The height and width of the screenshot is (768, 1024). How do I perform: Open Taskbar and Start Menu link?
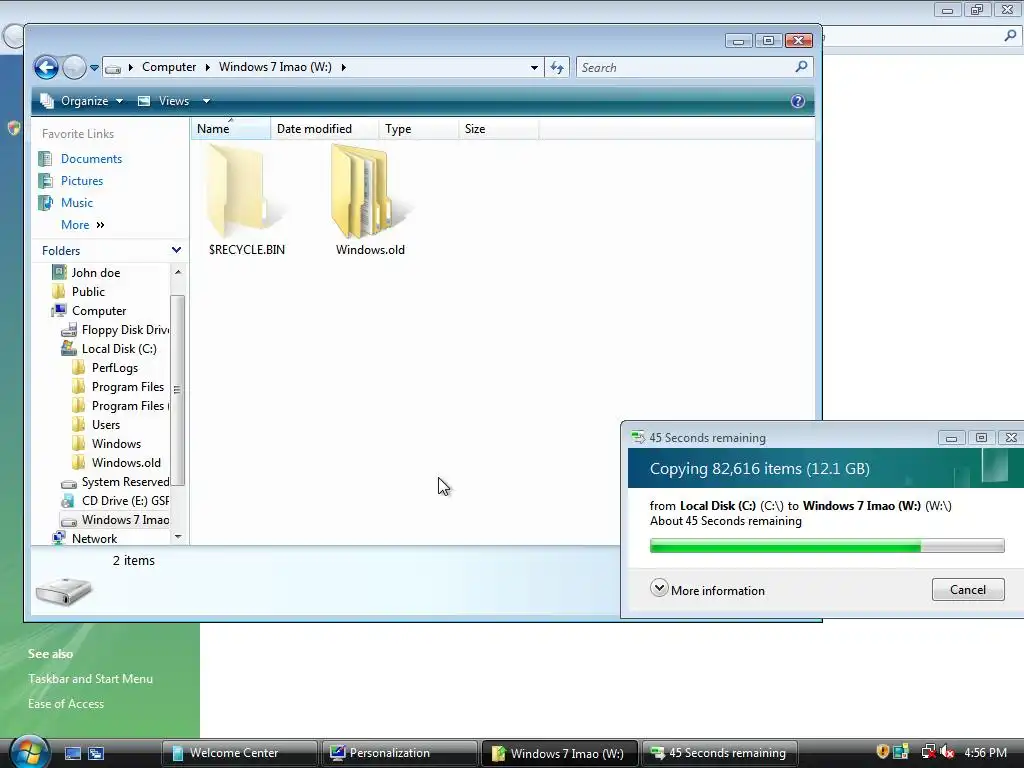90,679
